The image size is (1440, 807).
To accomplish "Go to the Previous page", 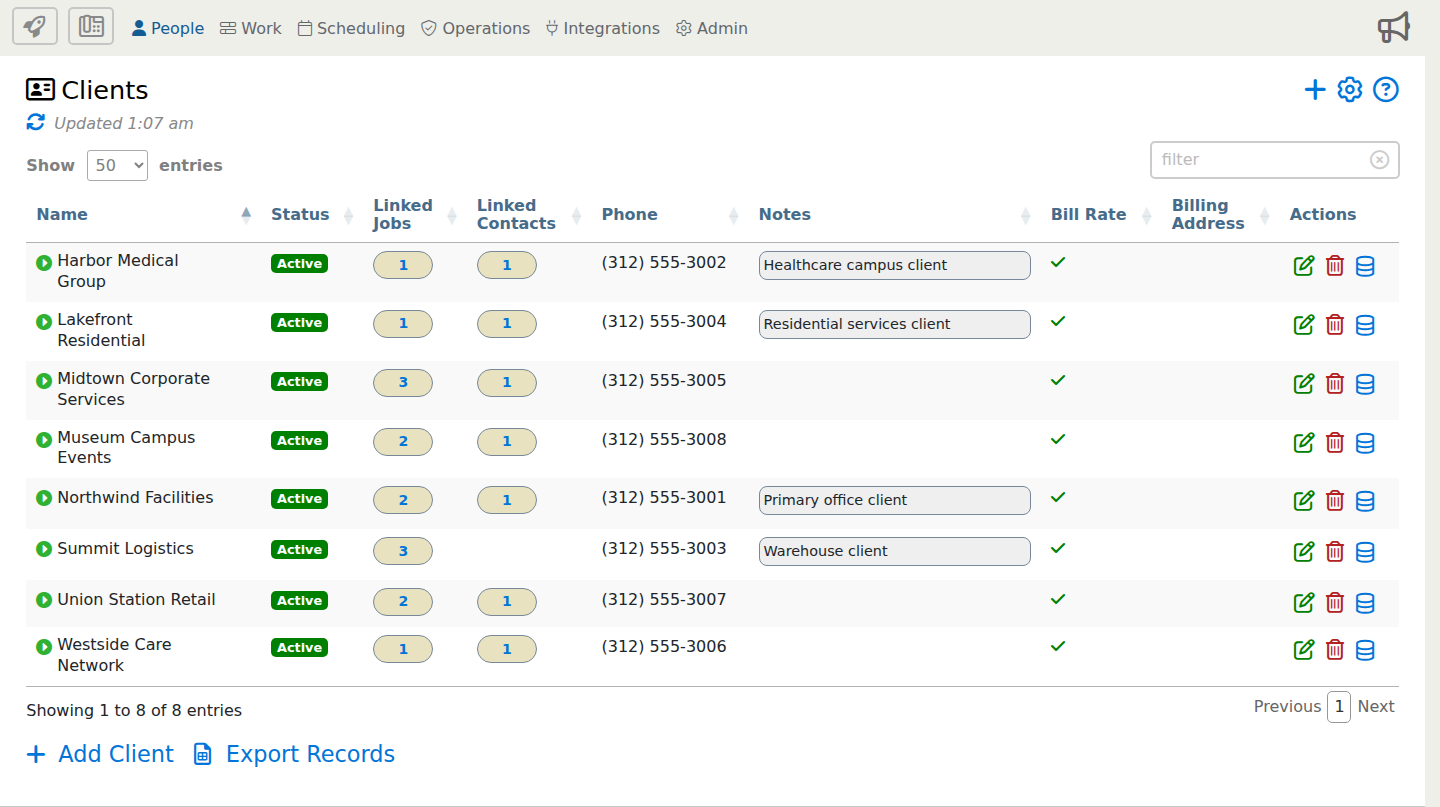I will pyautogui.click(x=1287, y=706).
